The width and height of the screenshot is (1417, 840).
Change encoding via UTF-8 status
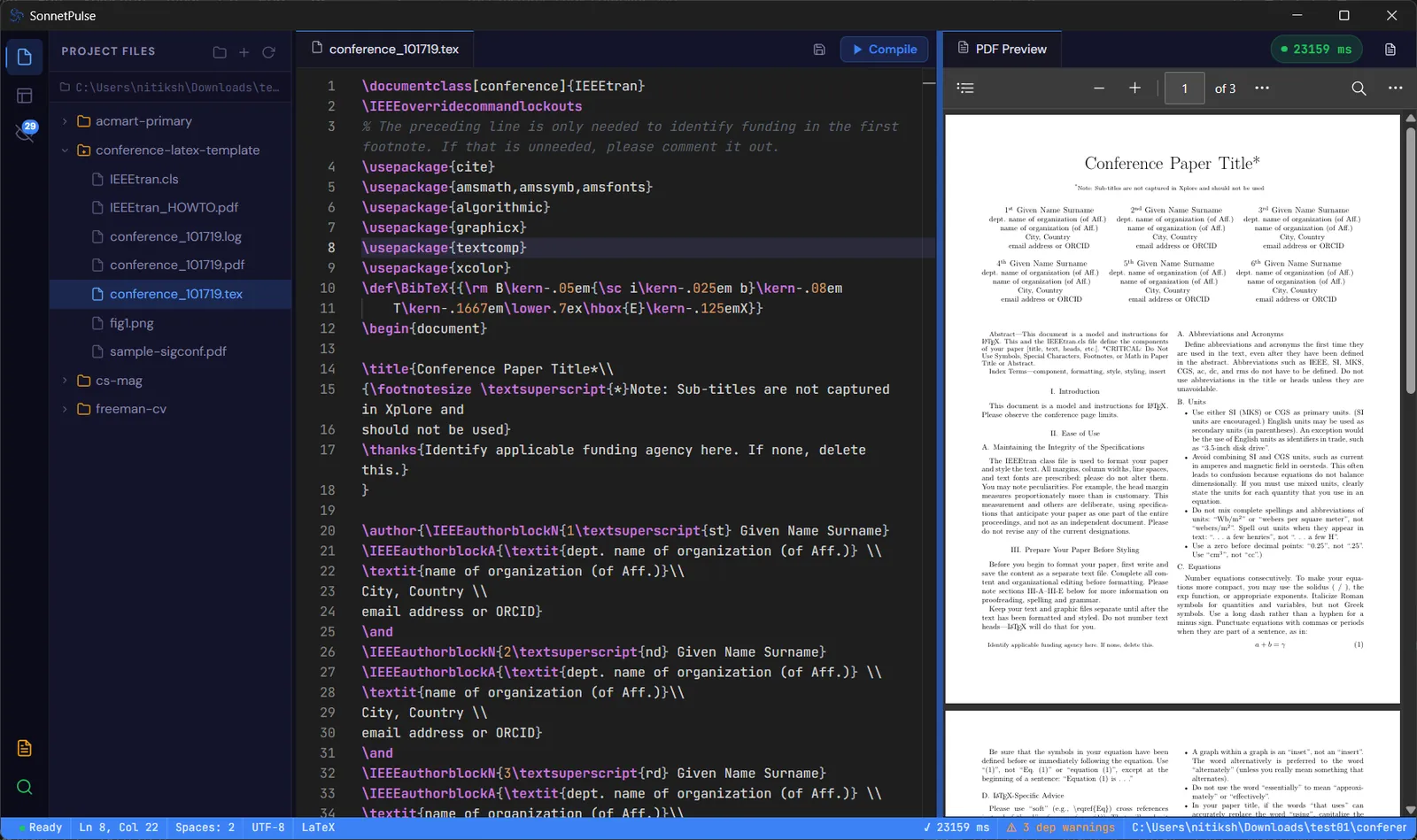point(268,828)
